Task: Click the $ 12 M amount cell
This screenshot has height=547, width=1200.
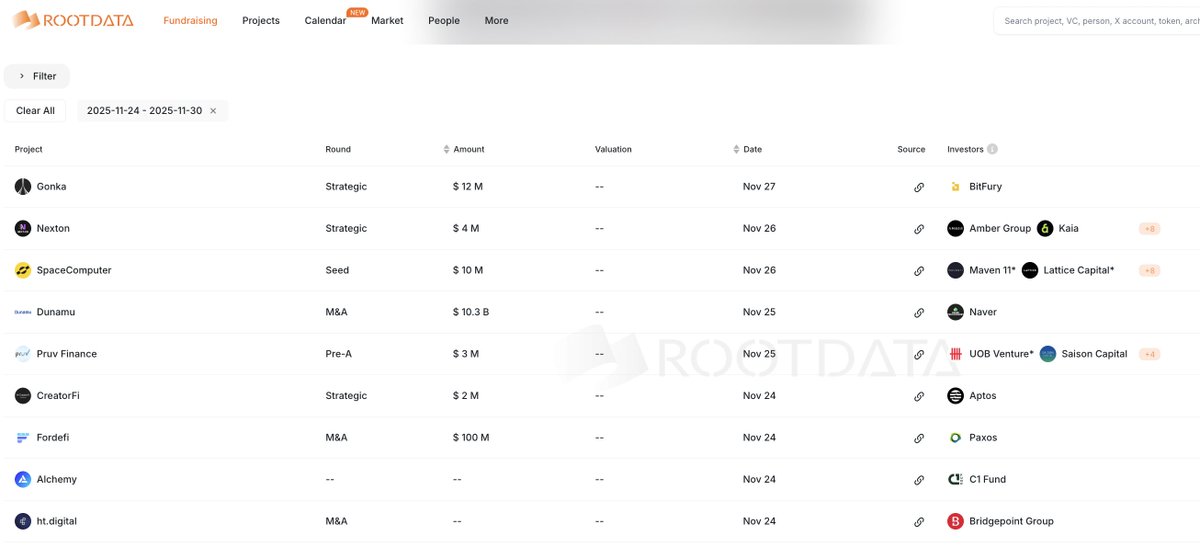Action: point(468,187)
